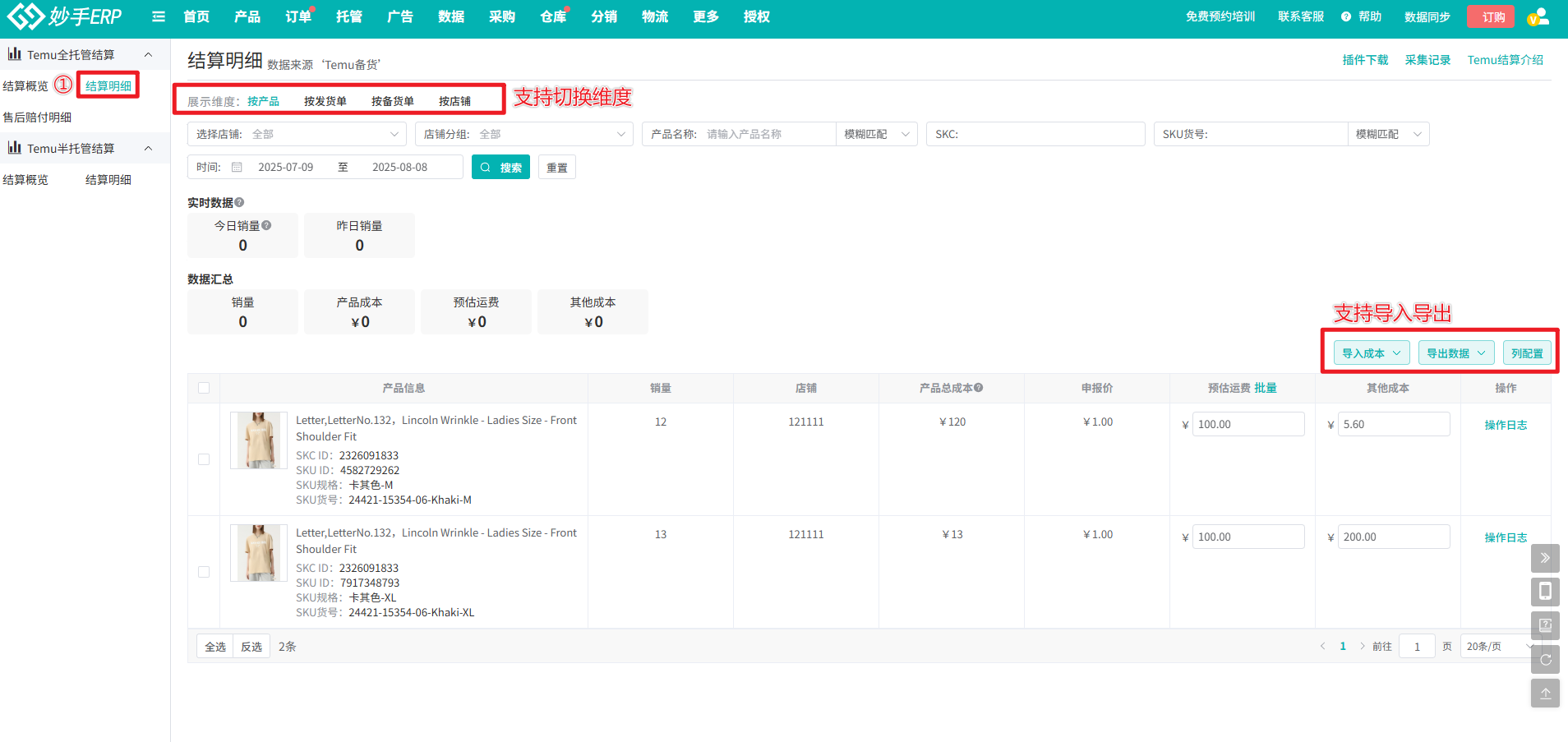Click the 妙手ERP logo
This screenshot has width=1568, height=742.
(x=64, y=16)
